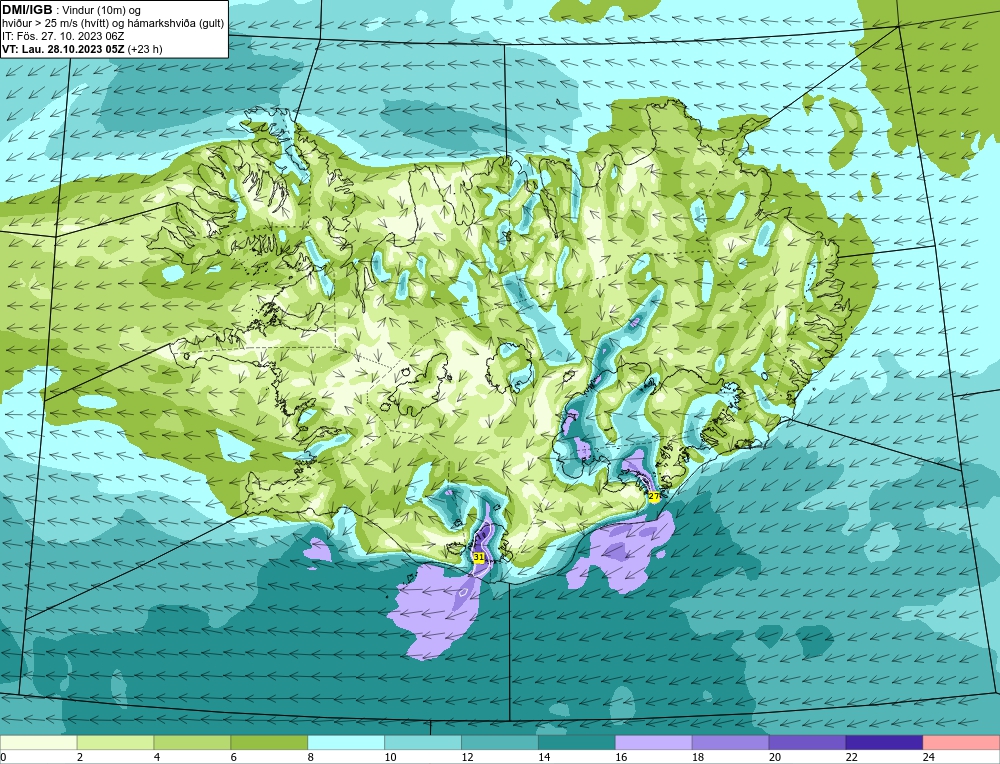Click the 'IT: Fös. 27. 10. 2023 06Z' line
This screenshot has width=1000, height=764.
coord(63,36)
